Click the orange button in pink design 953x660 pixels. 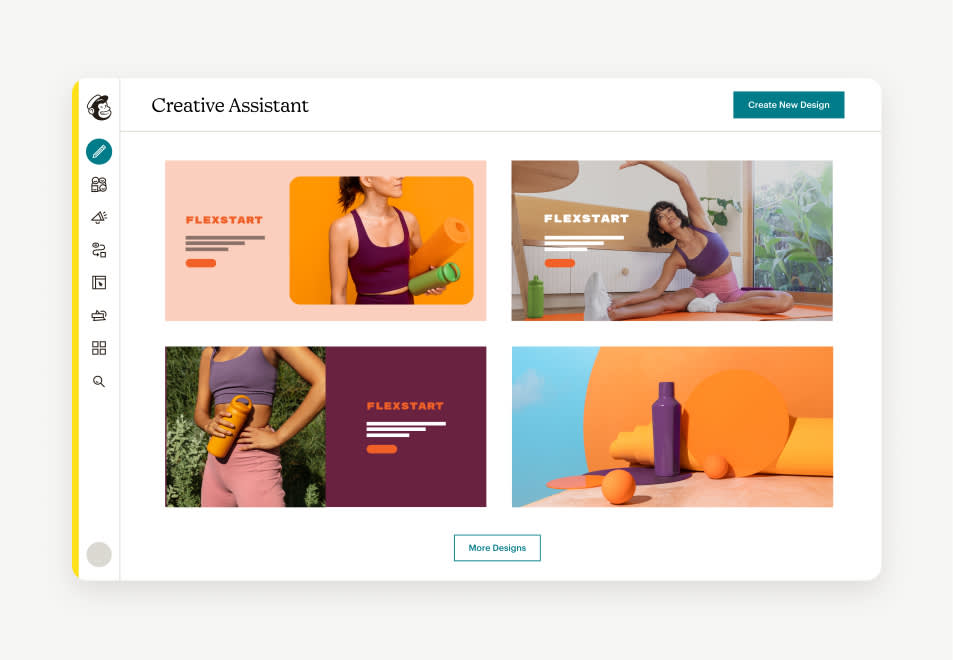[201, 263]
